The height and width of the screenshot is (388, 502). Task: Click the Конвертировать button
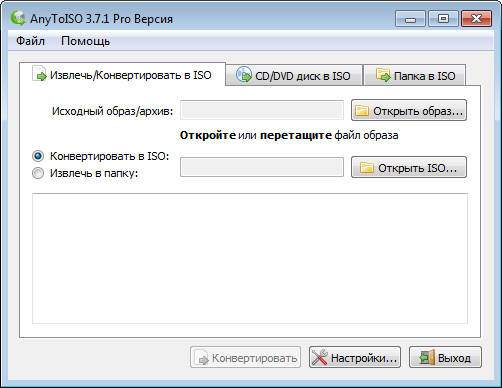tap(245, 357)
